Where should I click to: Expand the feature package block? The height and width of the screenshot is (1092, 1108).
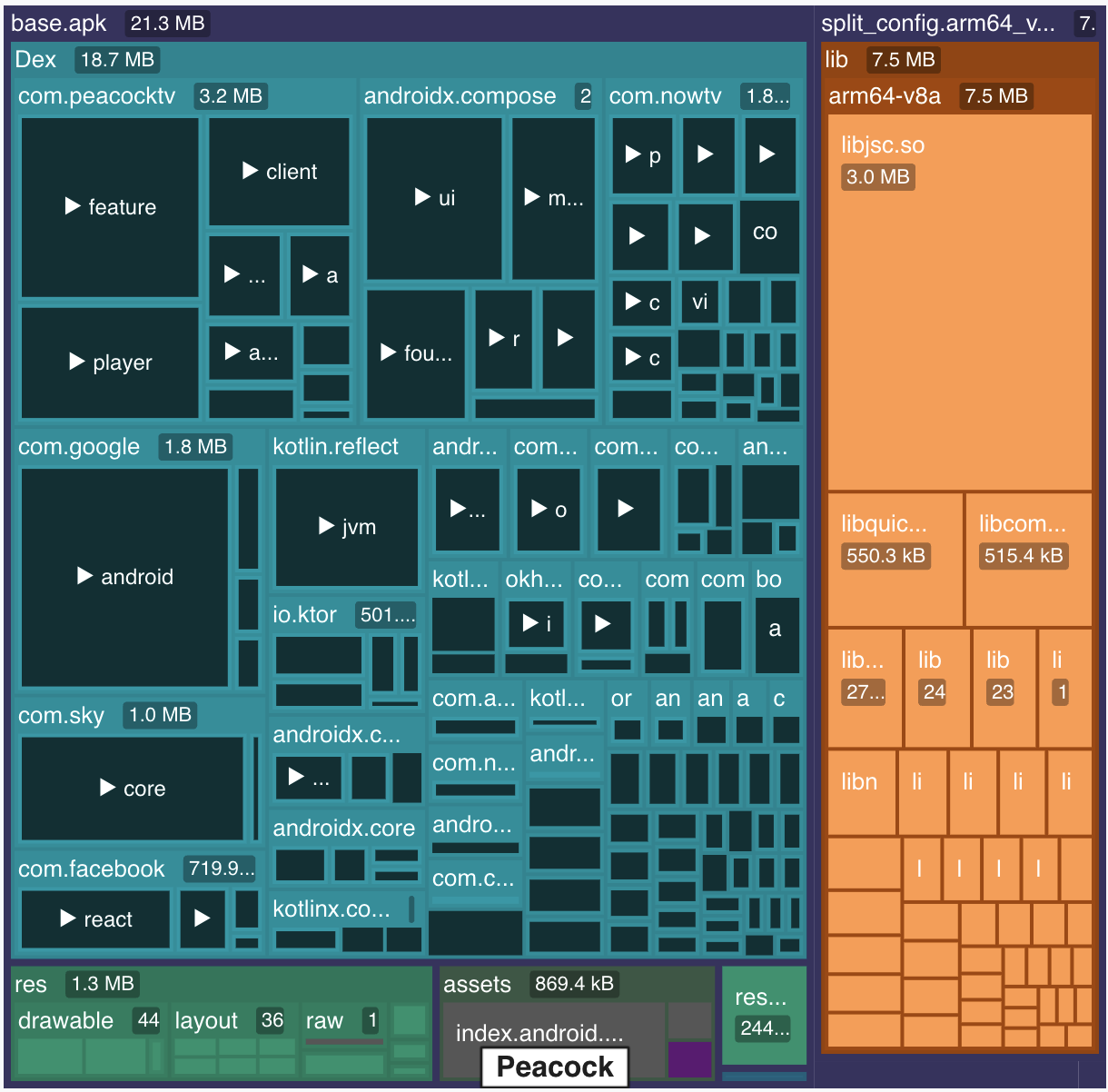(x=110, y=207)
